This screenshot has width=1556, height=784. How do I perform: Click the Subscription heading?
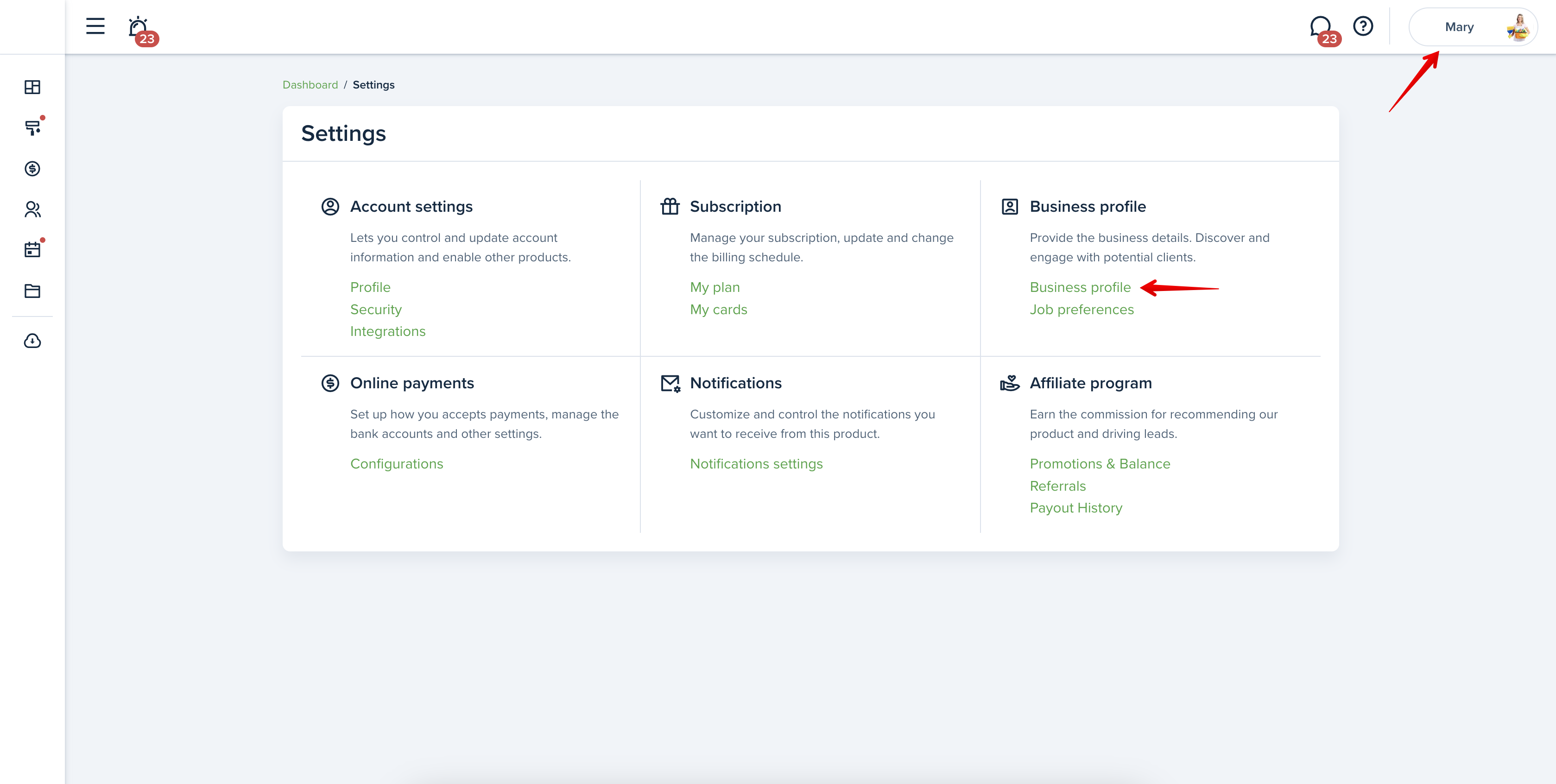[x=736, y=207]
